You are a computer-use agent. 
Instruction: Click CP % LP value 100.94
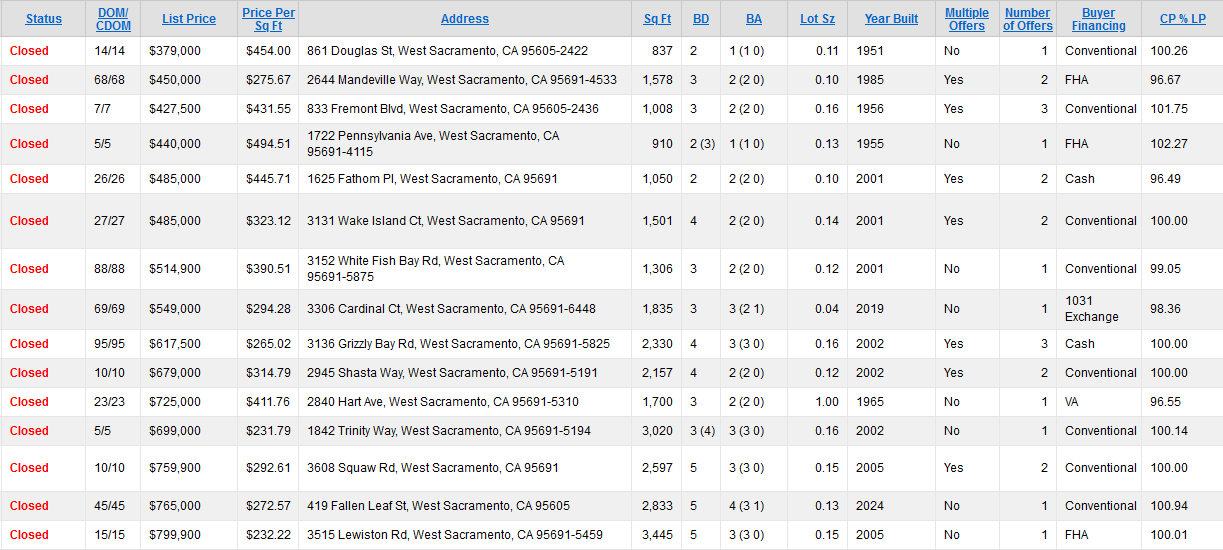click(1169, 506)
